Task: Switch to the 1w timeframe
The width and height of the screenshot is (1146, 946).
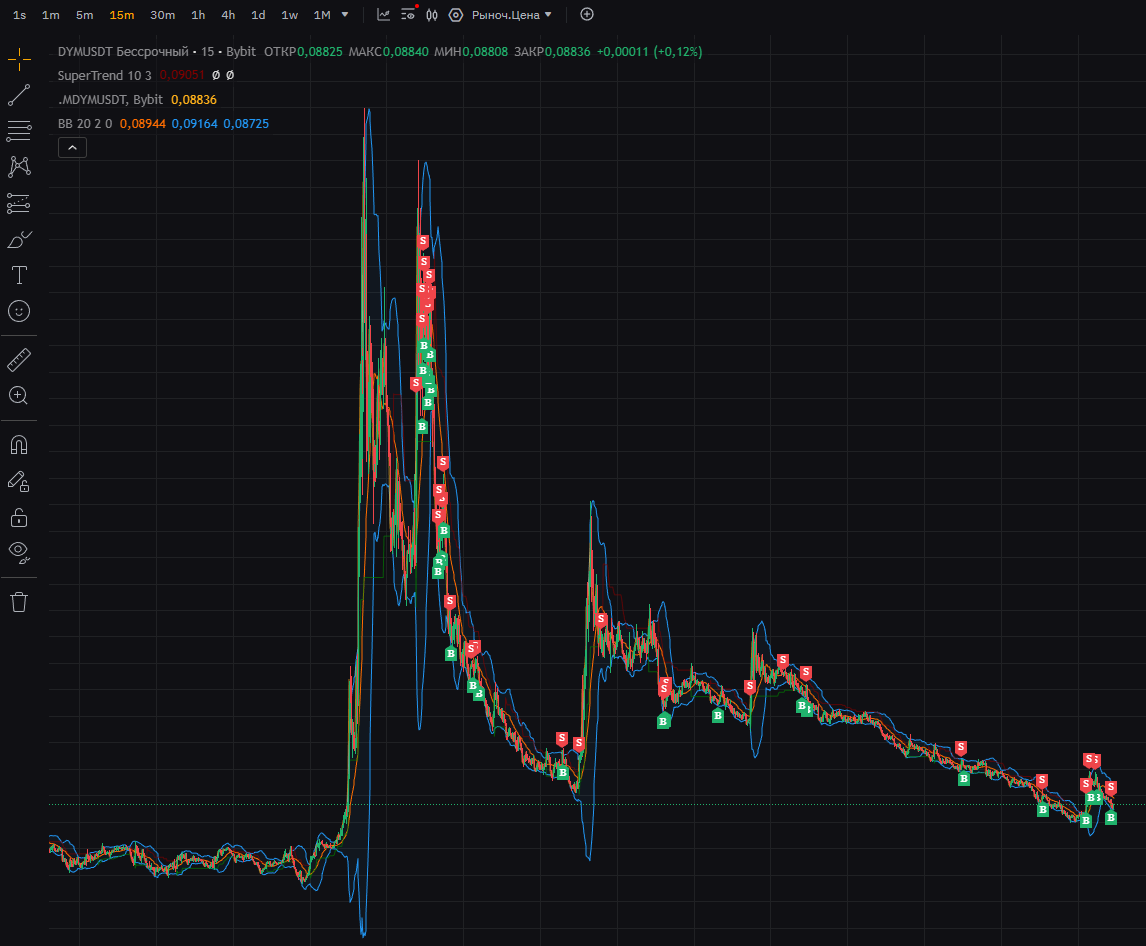Action: pos(289,15)
